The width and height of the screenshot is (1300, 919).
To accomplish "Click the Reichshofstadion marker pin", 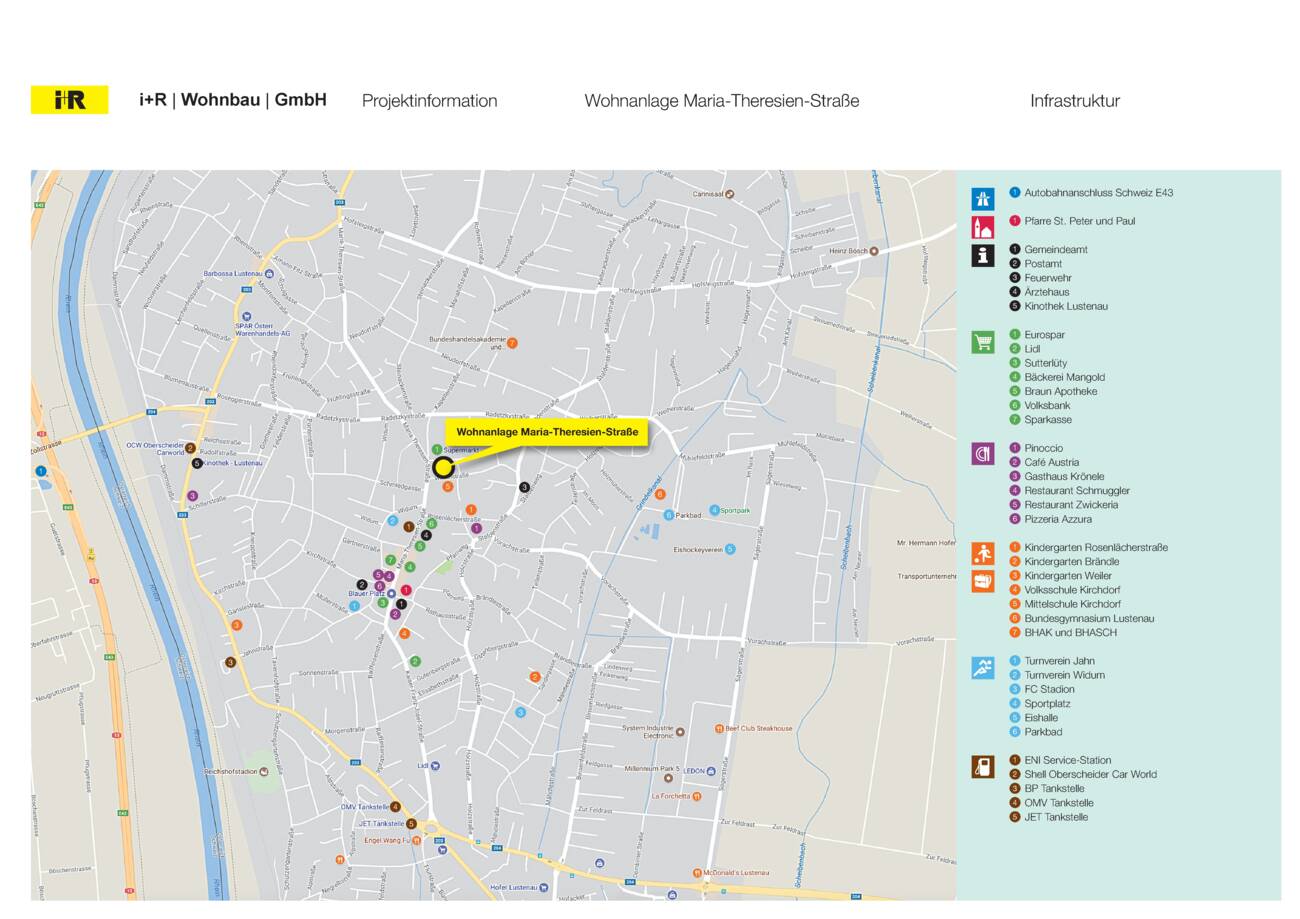I will [264, 771].
